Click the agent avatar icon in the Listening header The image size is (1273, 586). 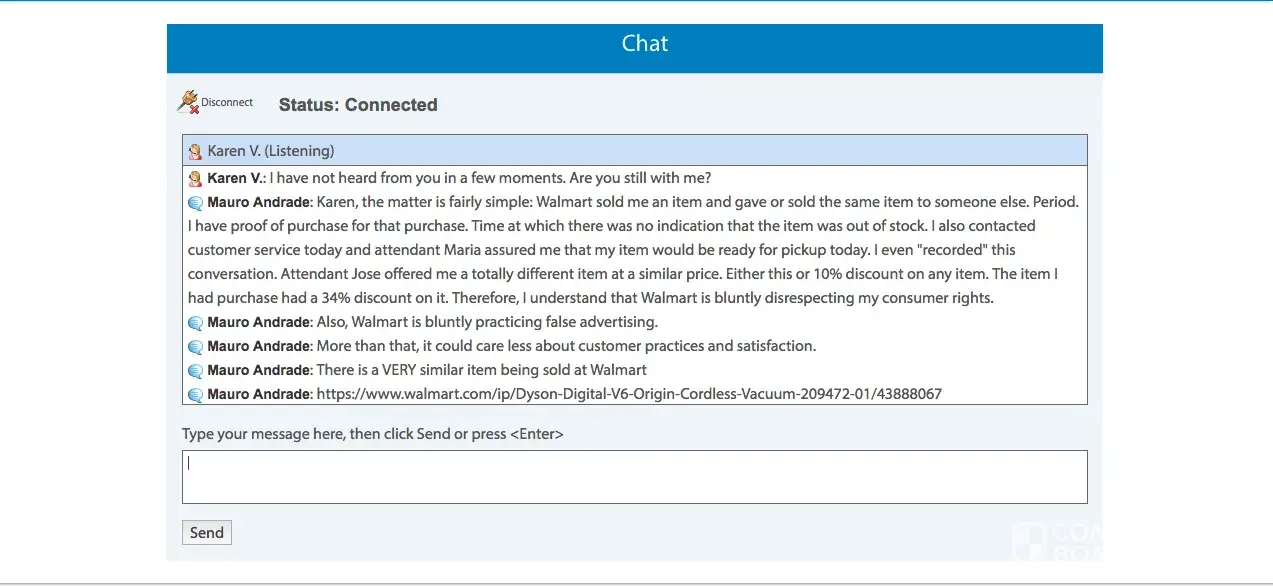(x=195, y=152)
